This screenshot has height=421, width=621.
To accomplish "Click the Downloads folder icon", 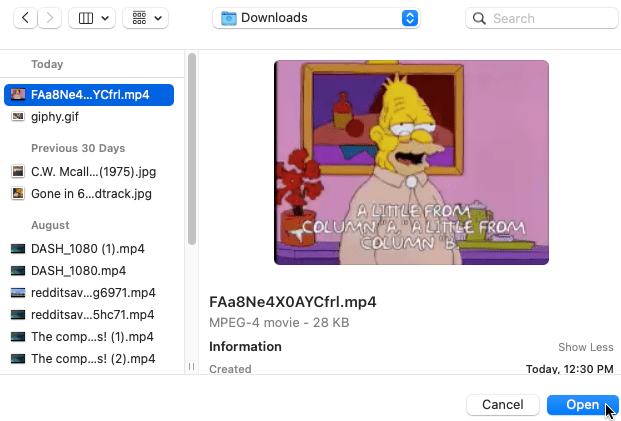I will coord(229,18).
